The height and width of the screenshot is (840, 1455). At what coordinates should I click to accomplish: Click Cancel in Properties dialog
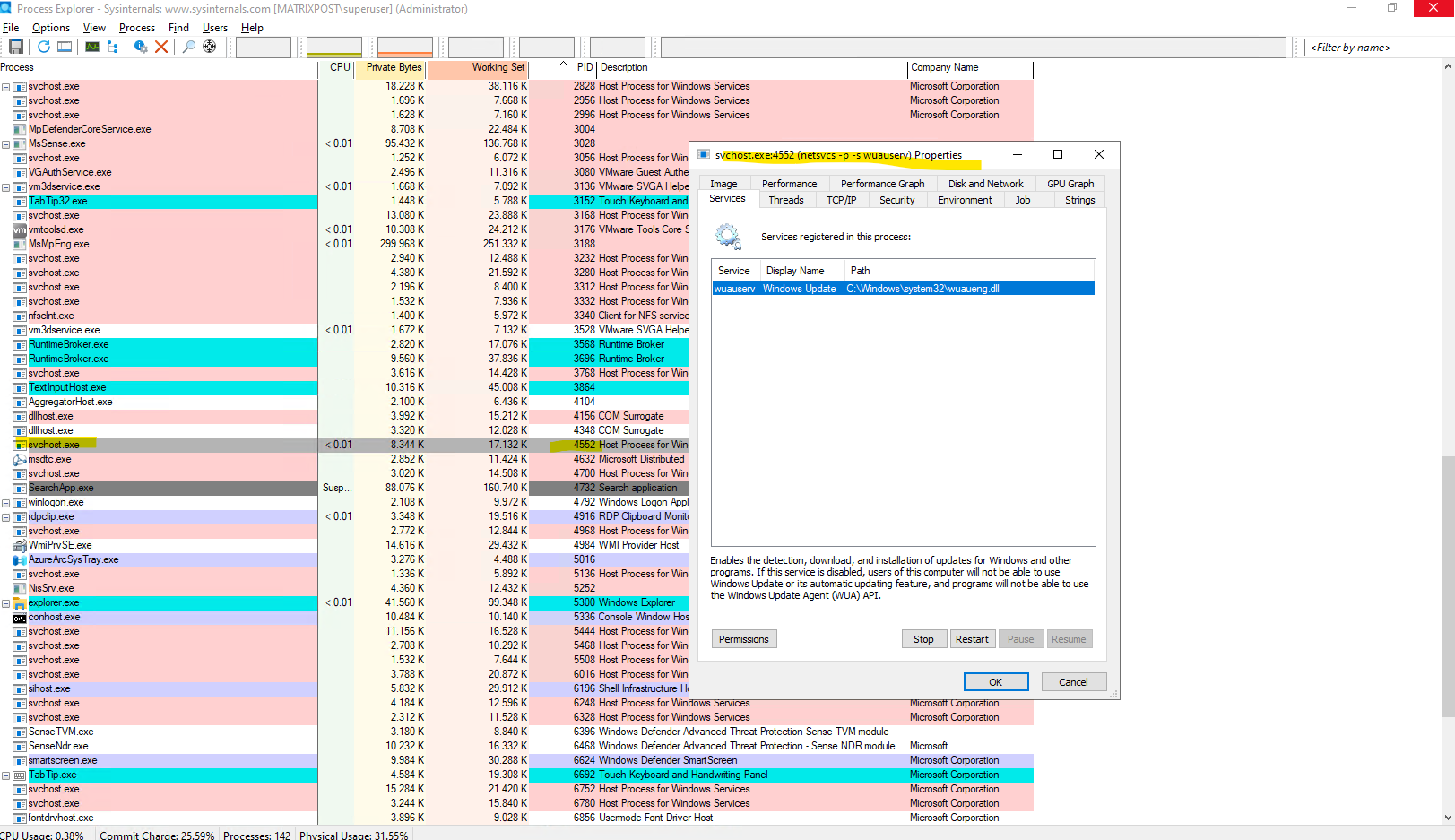[1073, 682]
